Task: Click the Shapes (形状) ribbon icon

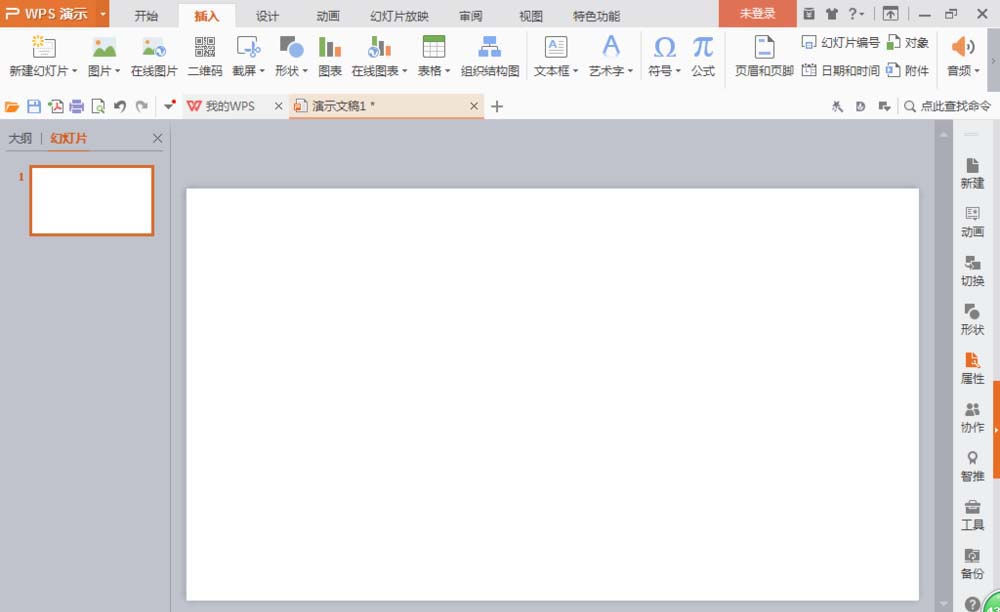Action: click(291, 47)
